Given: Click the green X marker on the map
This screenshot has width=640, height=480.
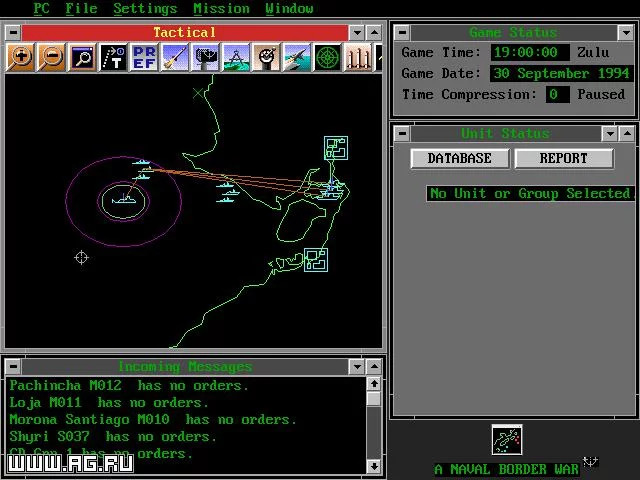Looking at the screenshot, I should click(198, 93).
